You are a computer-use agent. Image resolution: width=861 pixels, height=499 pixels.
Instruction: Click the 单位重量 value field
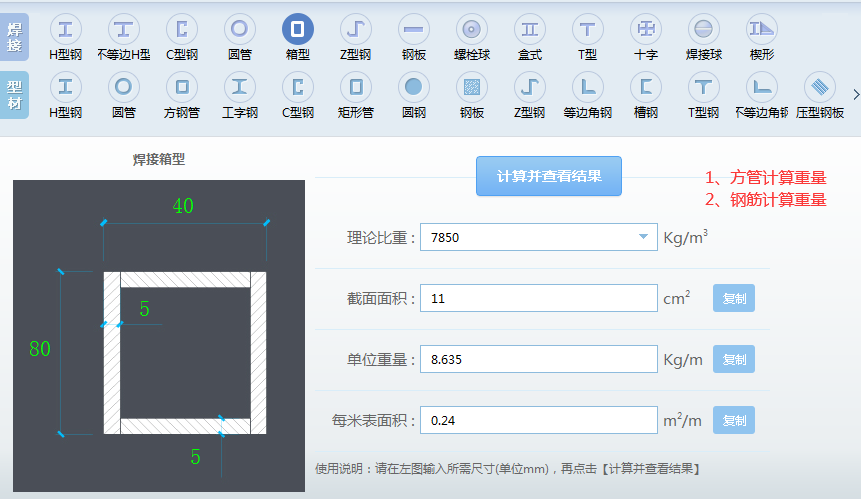click(539, 359)
